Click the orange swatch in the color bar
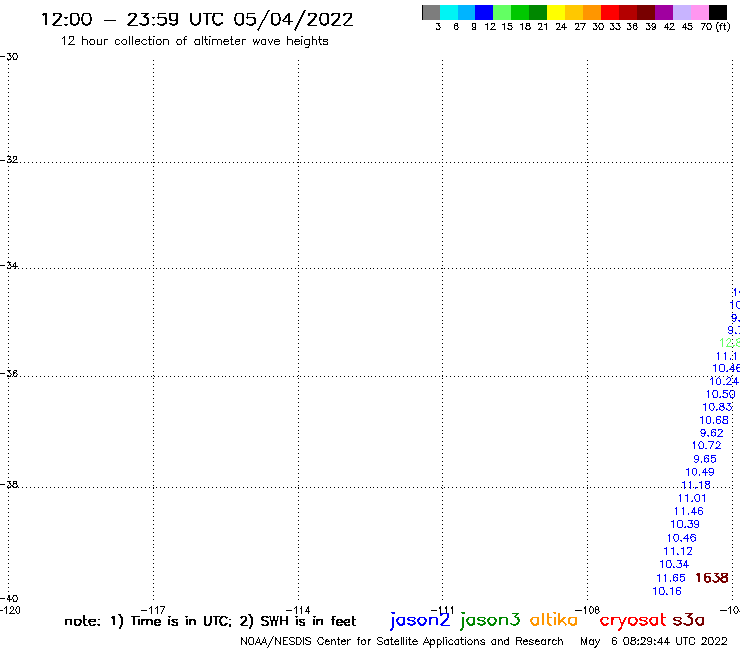The image size is (740, 650). [x=592, y=12]
